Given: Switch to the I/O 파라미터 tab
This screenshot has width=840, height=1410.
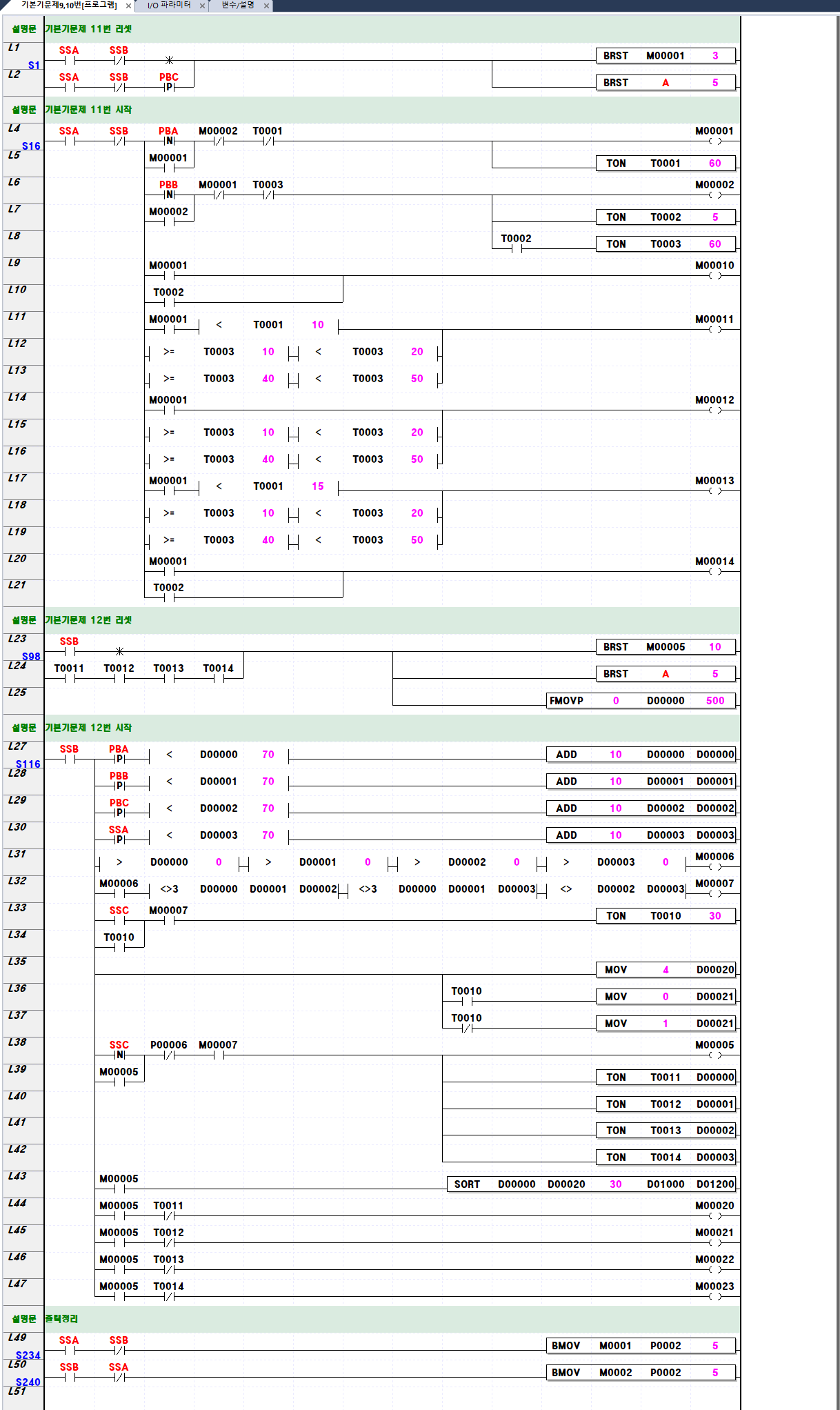Looking at the screenshot, I should click(169, 6).
